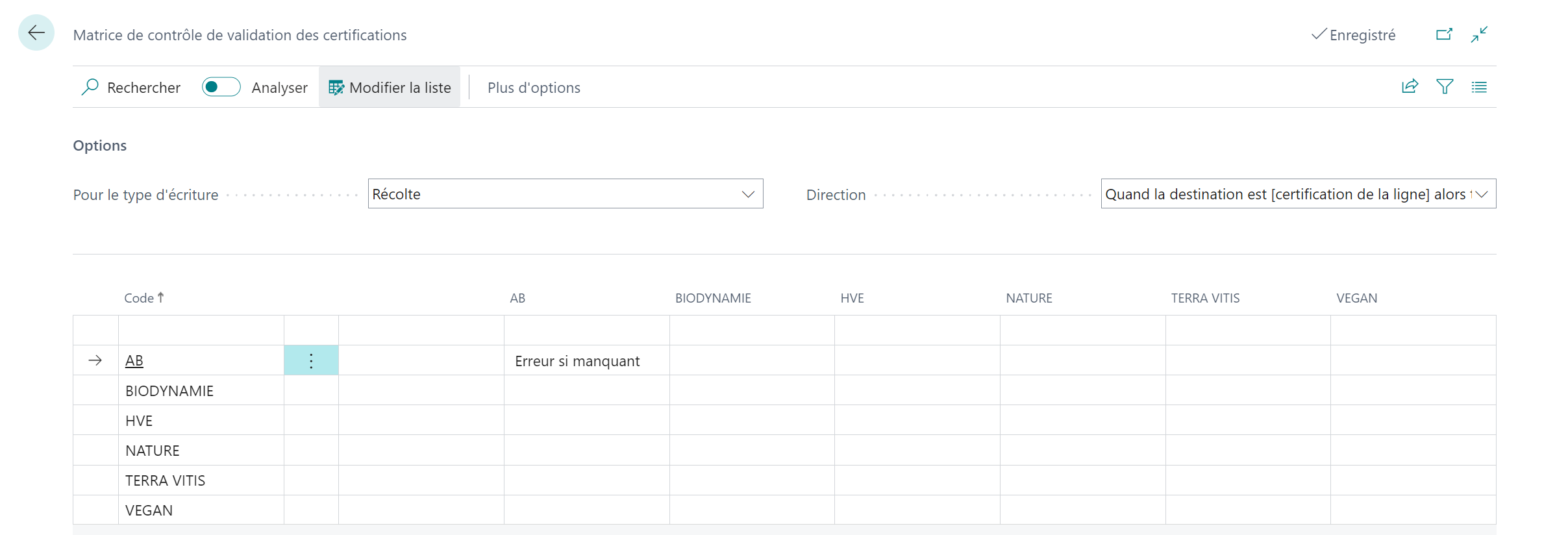Switch list layout with lines icon
The width and height of the screenshot is (1568, 535).
coord(1479,87)
